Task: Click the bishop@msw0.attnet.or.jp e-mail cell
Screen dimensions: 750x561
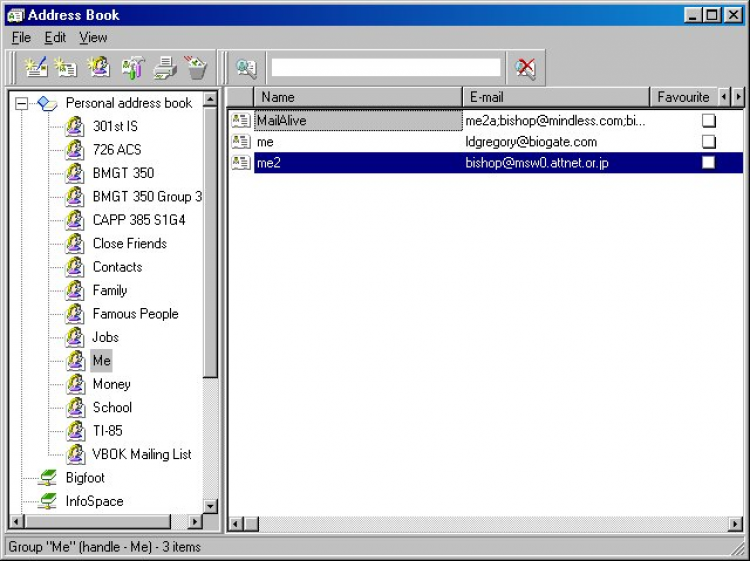Action: coord(537,163)
